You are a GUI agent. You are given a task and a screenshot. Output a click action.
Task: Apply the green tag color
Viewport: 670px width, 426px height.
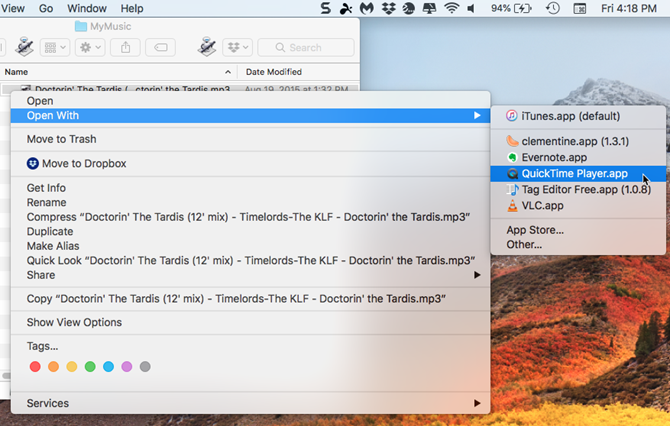[x=90, y=366]
